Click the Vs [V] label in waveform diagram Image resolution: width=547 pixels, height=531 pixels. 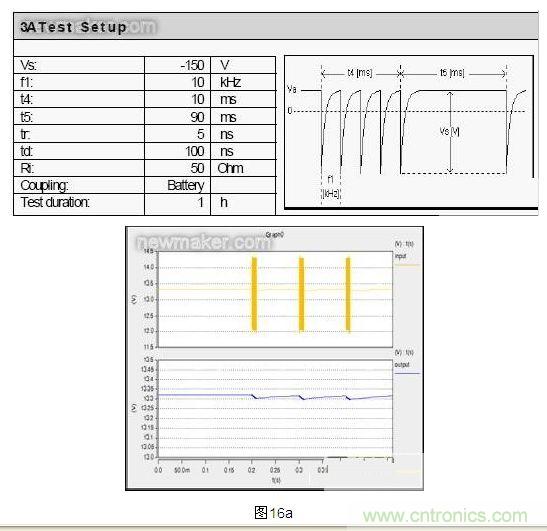450,132
